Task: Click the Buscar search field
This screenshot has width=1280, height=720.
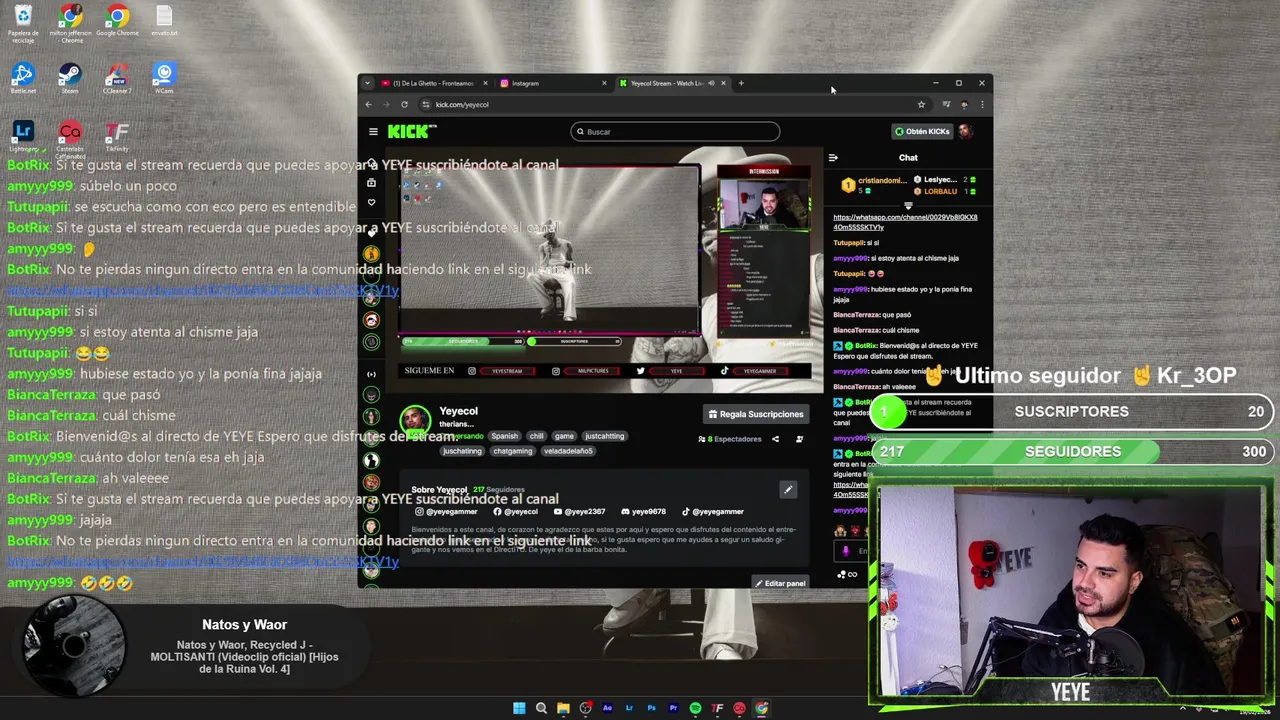Action: point(675,131)
